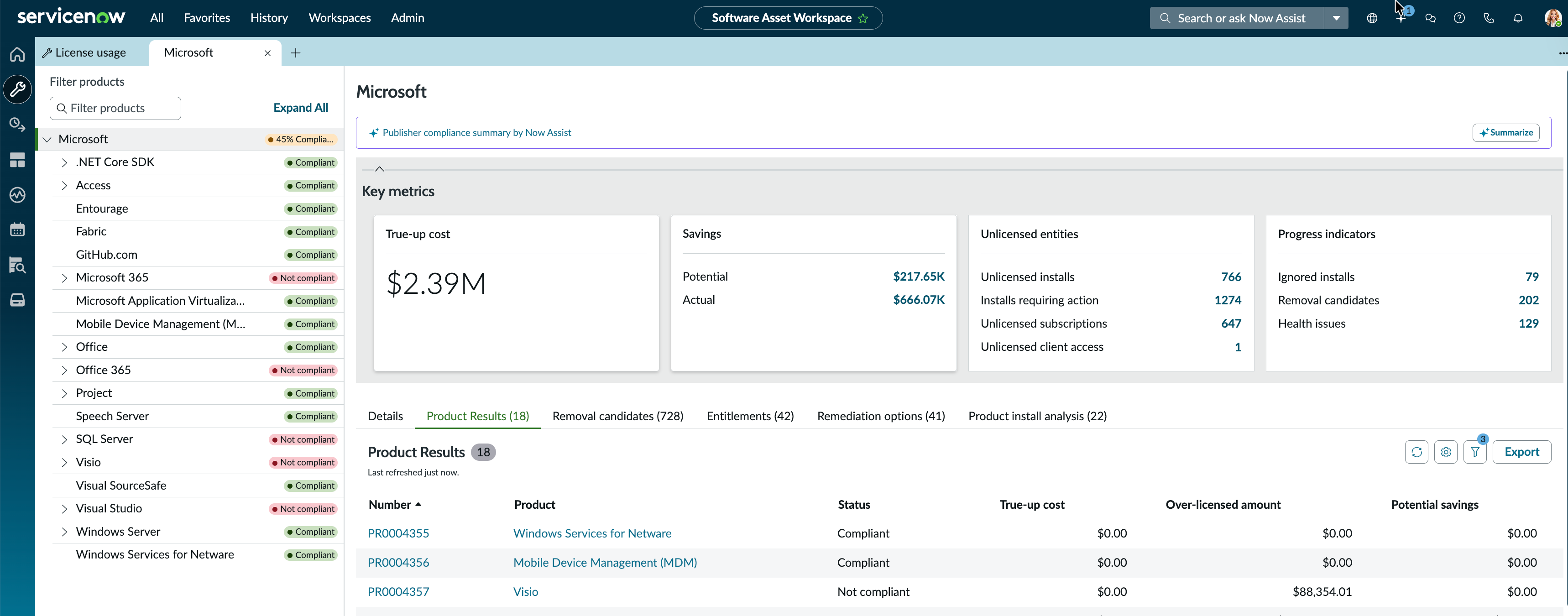
Task: Click the Expand All link
Action: 301,108
